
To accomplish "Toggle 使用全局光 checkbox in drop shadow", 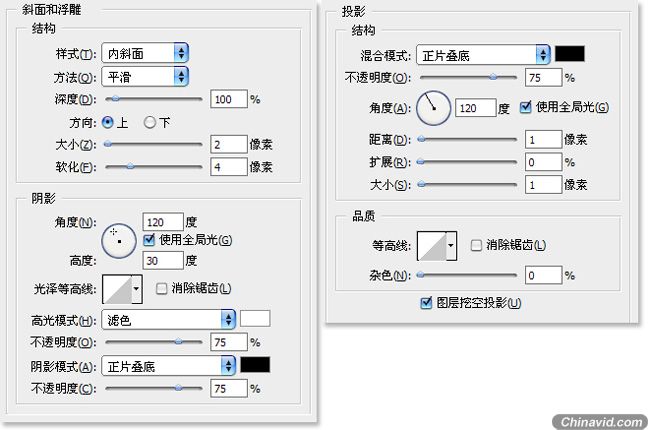I will 526,107.
